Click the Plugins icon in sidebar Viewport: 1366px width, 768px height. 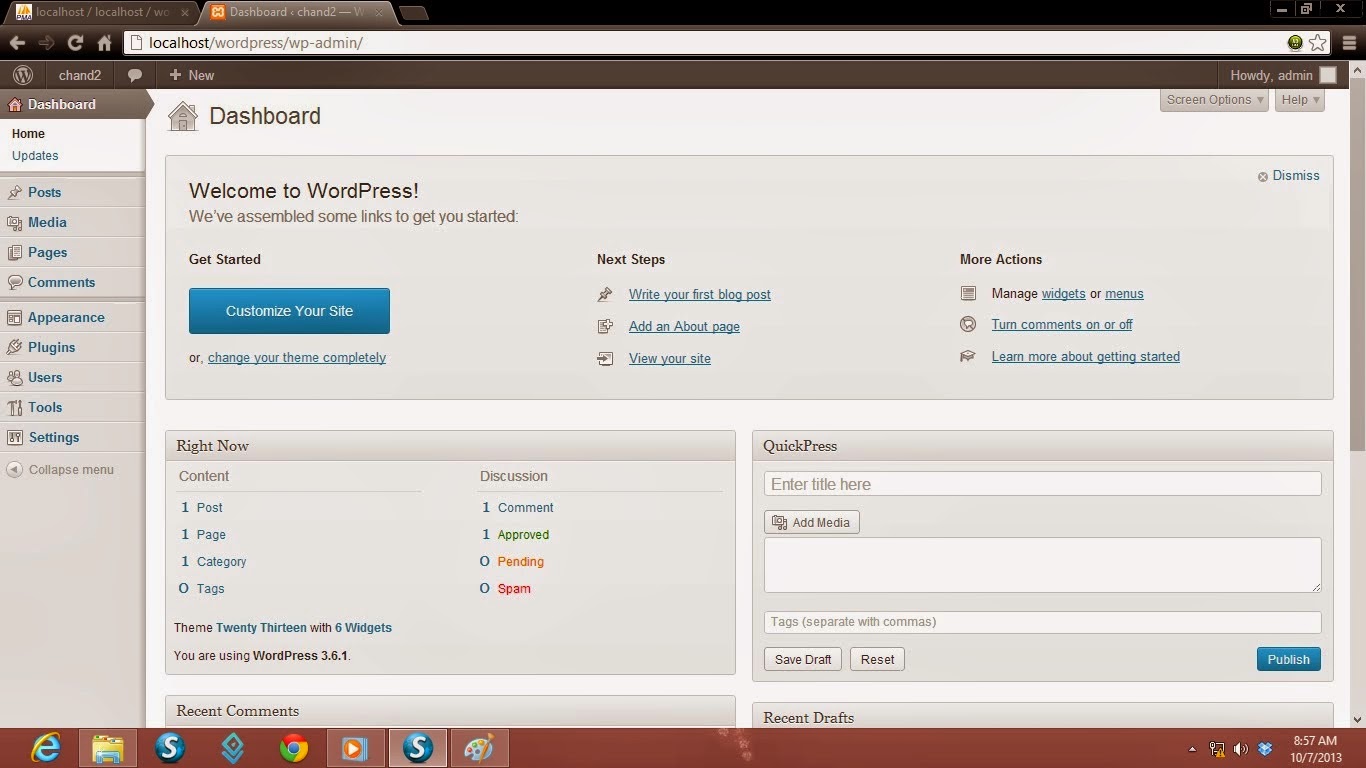pyautogui.click(x=14, y=347)
